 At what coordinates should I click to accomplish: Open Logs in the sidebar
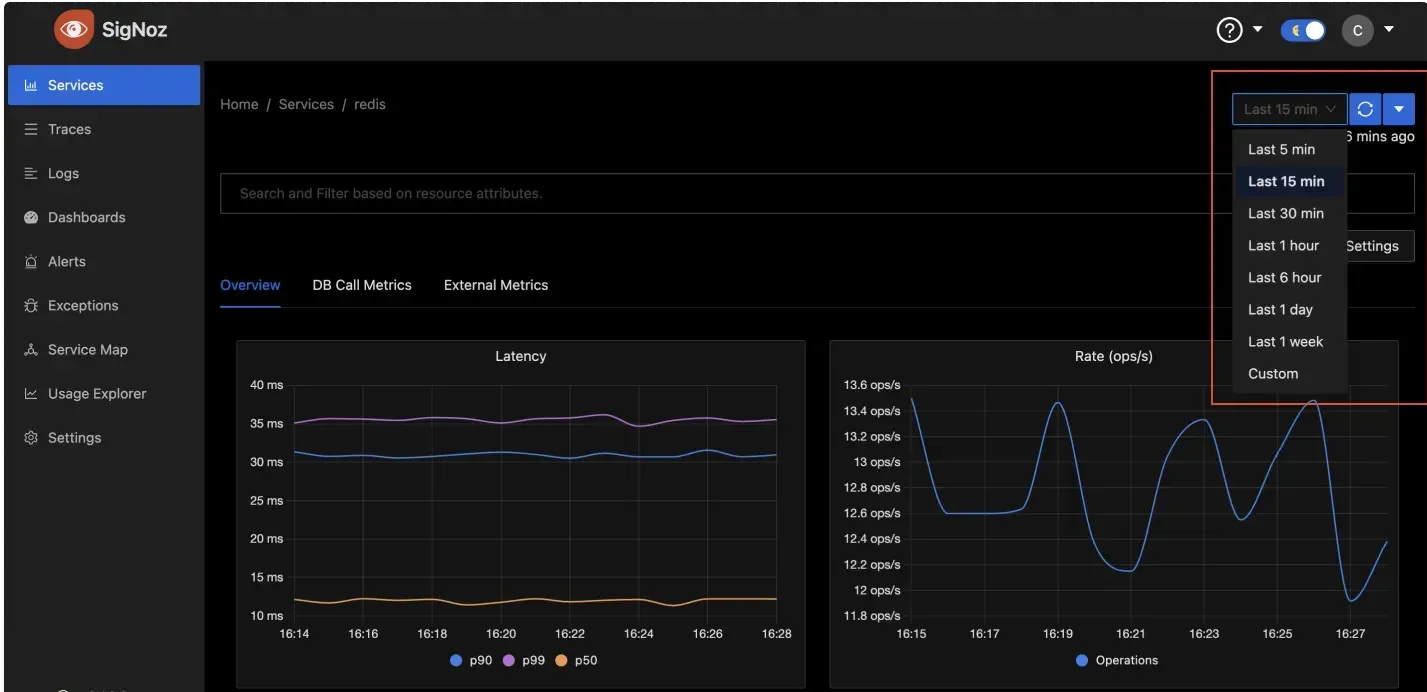pyautogui.click(x=104, y=173)
